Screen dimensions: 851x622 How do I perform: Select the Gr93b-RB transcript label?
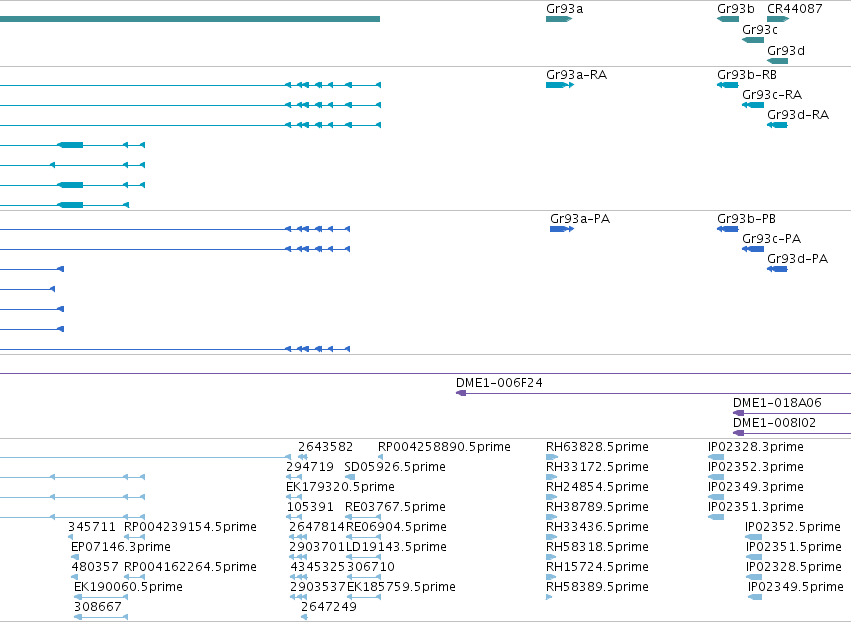[x=747, y=75]
